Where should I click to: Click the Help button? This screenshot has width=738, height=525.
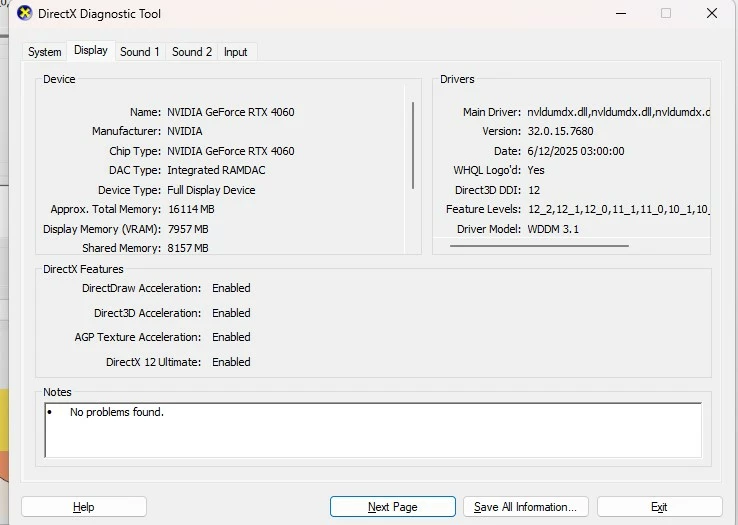tap(84, 507)
